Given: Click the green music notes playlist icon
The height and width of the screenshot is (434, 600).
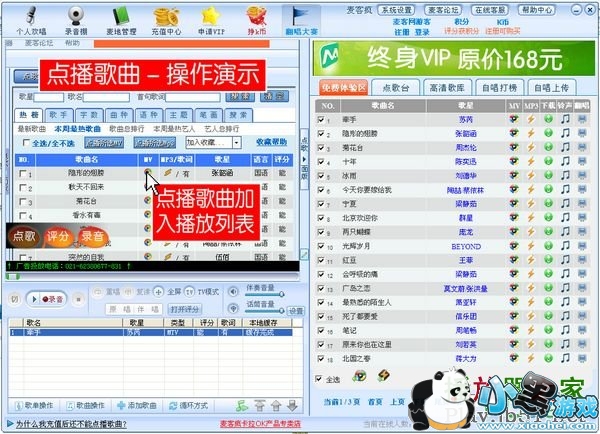Looking at the screenshot, I should (242, 406).
